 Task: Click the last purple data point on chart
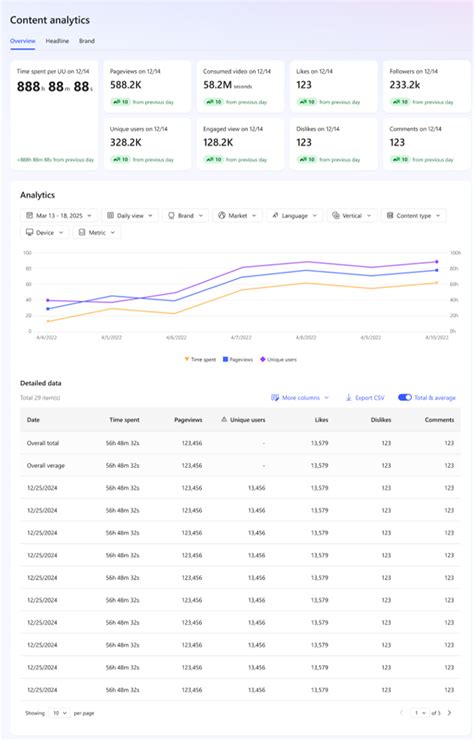click(437, 261)
